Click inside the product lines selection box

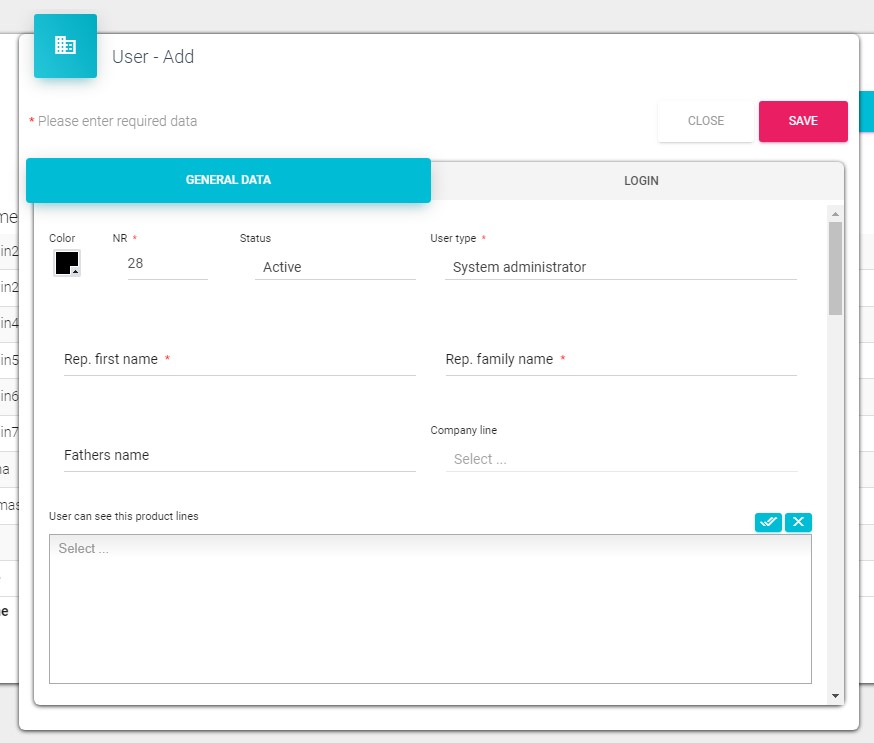[x=430, y=609]
